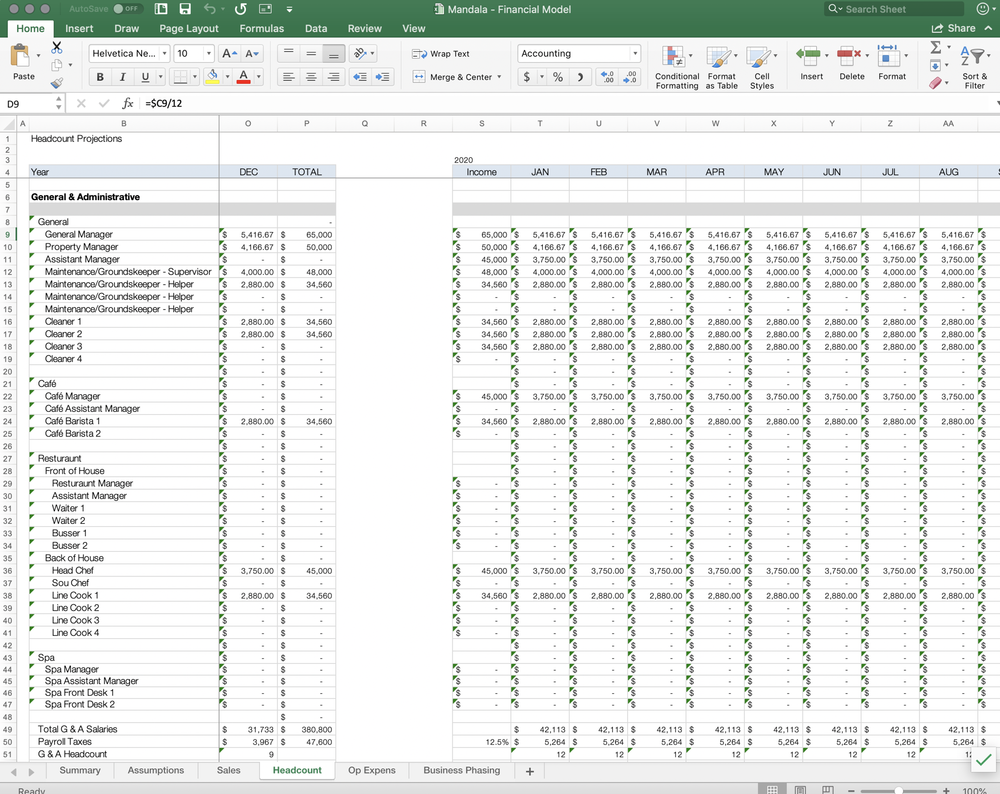The image size is (1000, 794).
Task: Click the Name Box showing D9
Action: pos(28,103)
